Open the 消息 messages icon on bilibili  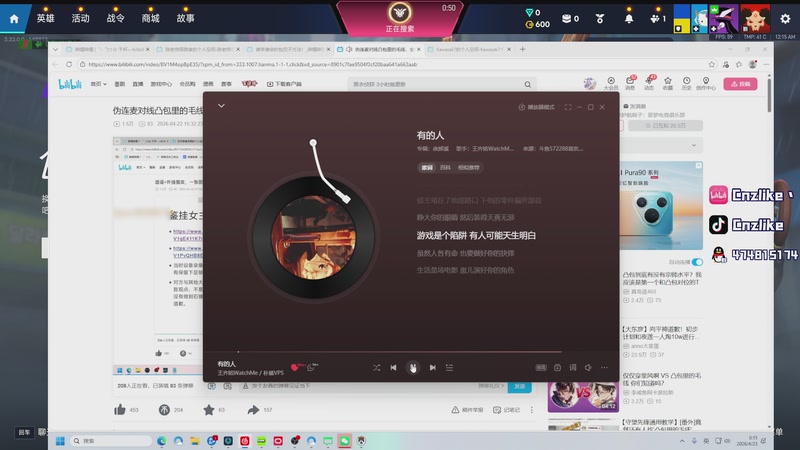pyautogui.click(x=630, y=83)
